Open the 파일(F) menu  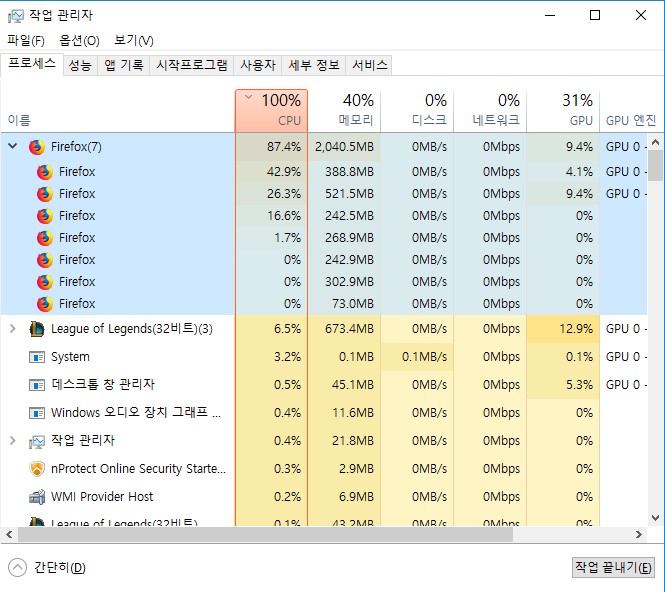[x=26, y=40]
